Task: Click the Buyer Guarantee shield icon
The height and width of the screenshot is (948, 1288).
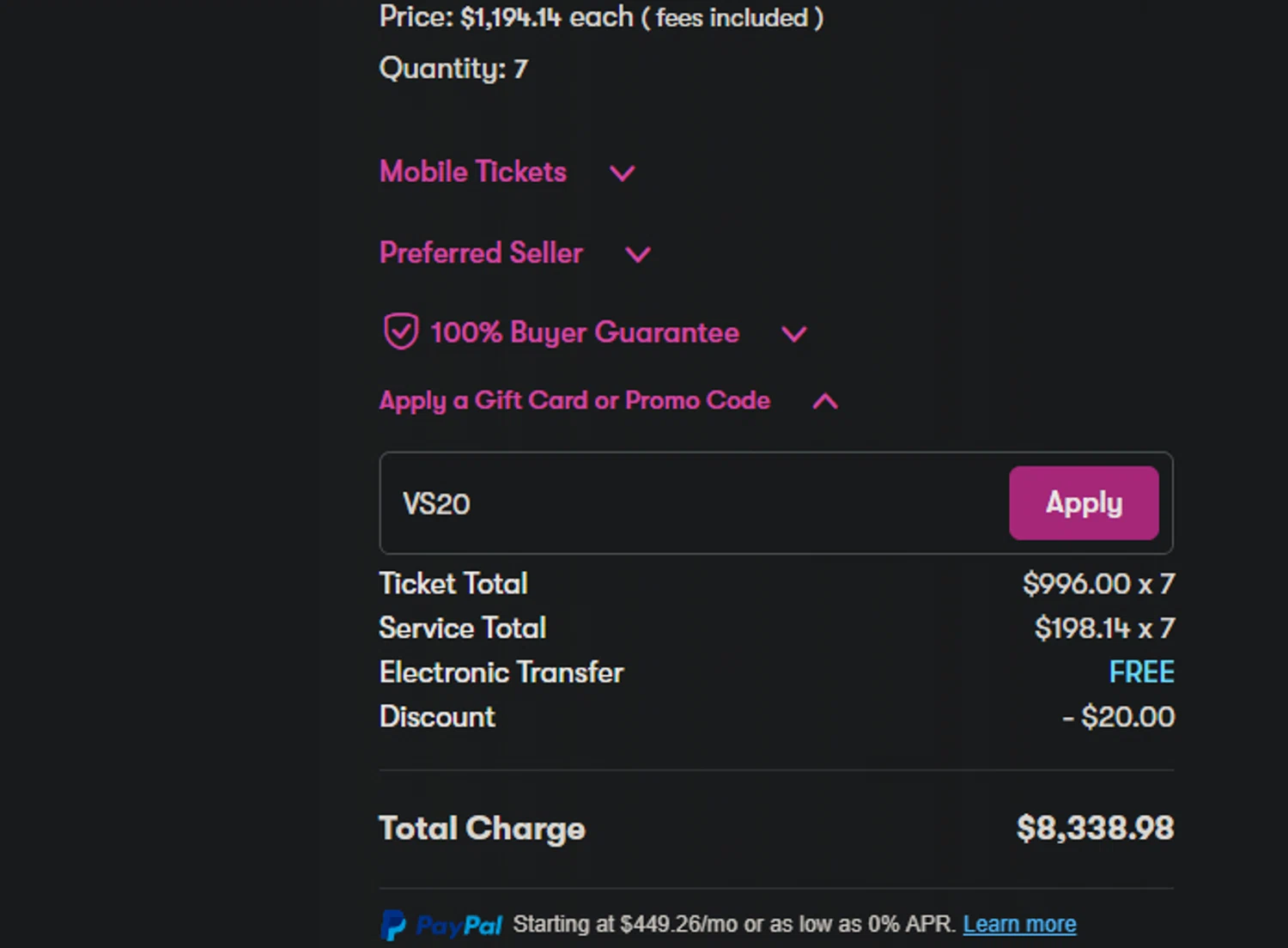Action: click(400, 331)
